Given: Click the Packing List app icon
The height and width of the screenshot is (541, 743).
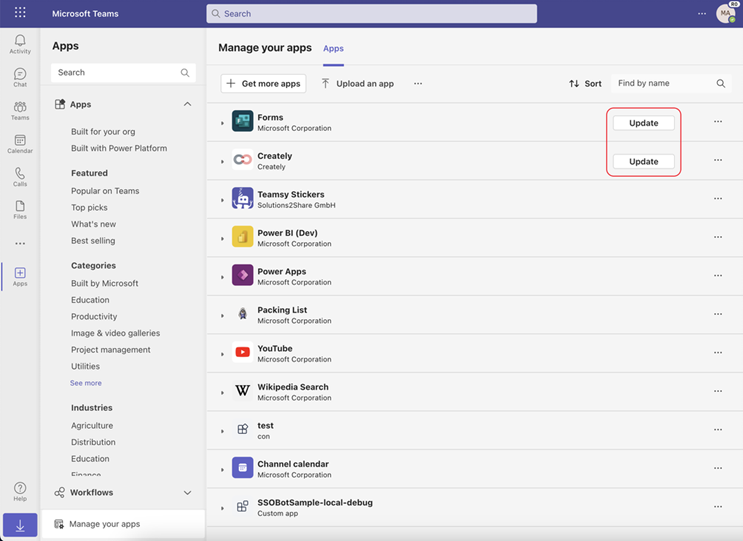Looking at the screenshot, I should coord(243,314).
